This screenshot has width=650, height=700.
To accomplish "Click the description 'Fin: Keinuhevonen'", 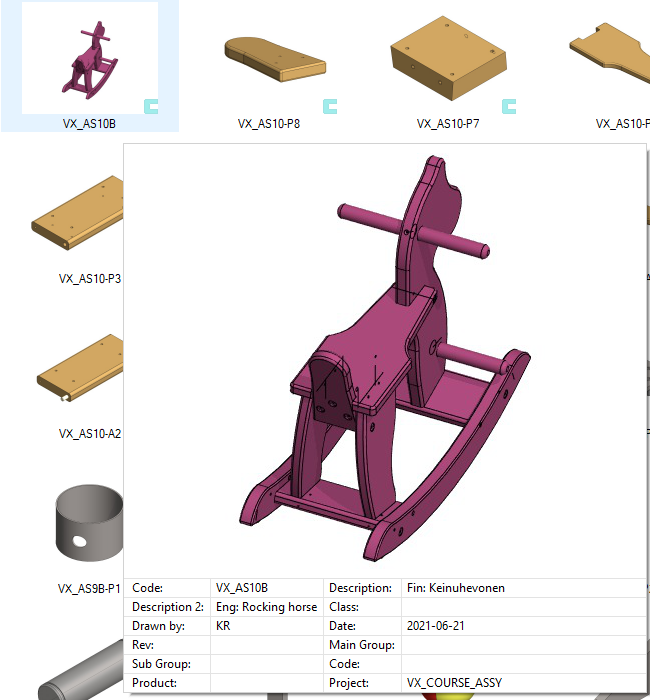I will coord(456,588).
